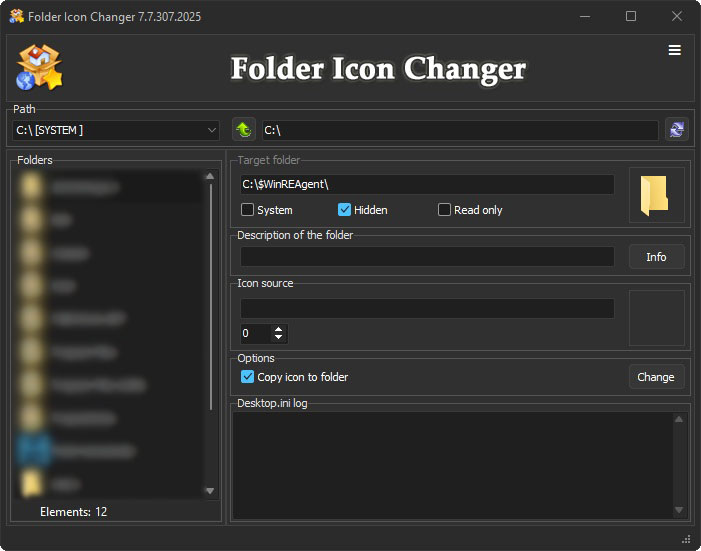Click the log scroll down arrow
This screenshot has height=551, width=701.
[x=679, y=510]
